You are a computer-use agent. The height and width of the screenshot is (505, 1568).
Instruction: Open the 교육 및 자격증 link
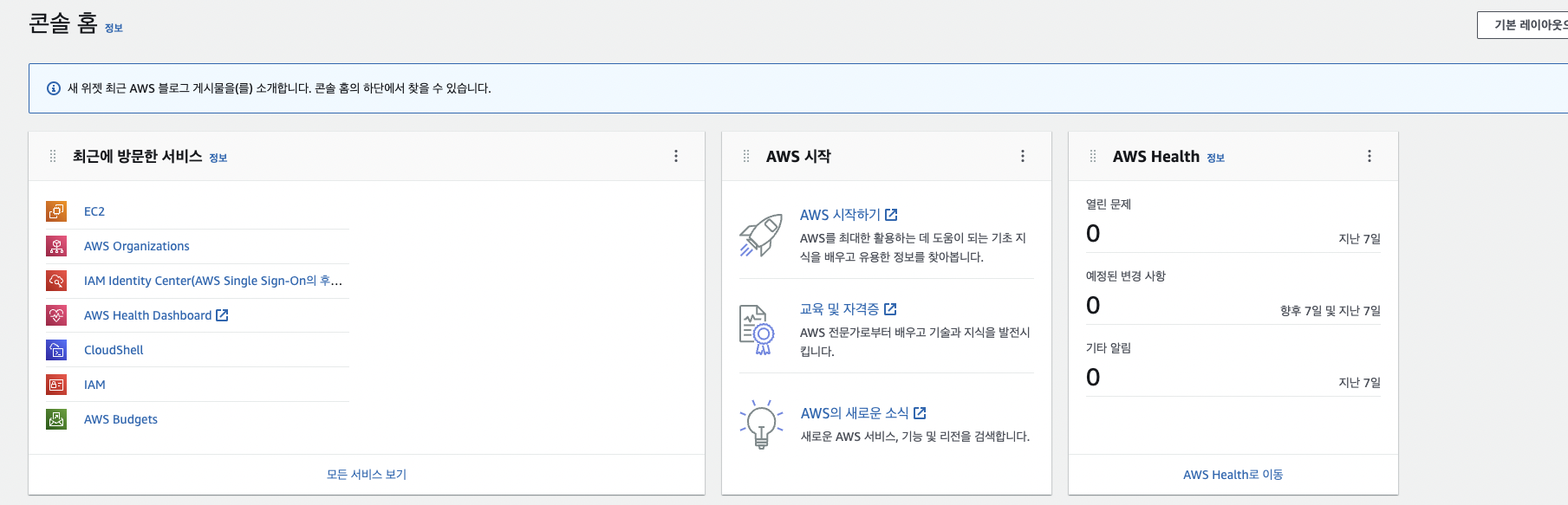(x=839, y=309)
